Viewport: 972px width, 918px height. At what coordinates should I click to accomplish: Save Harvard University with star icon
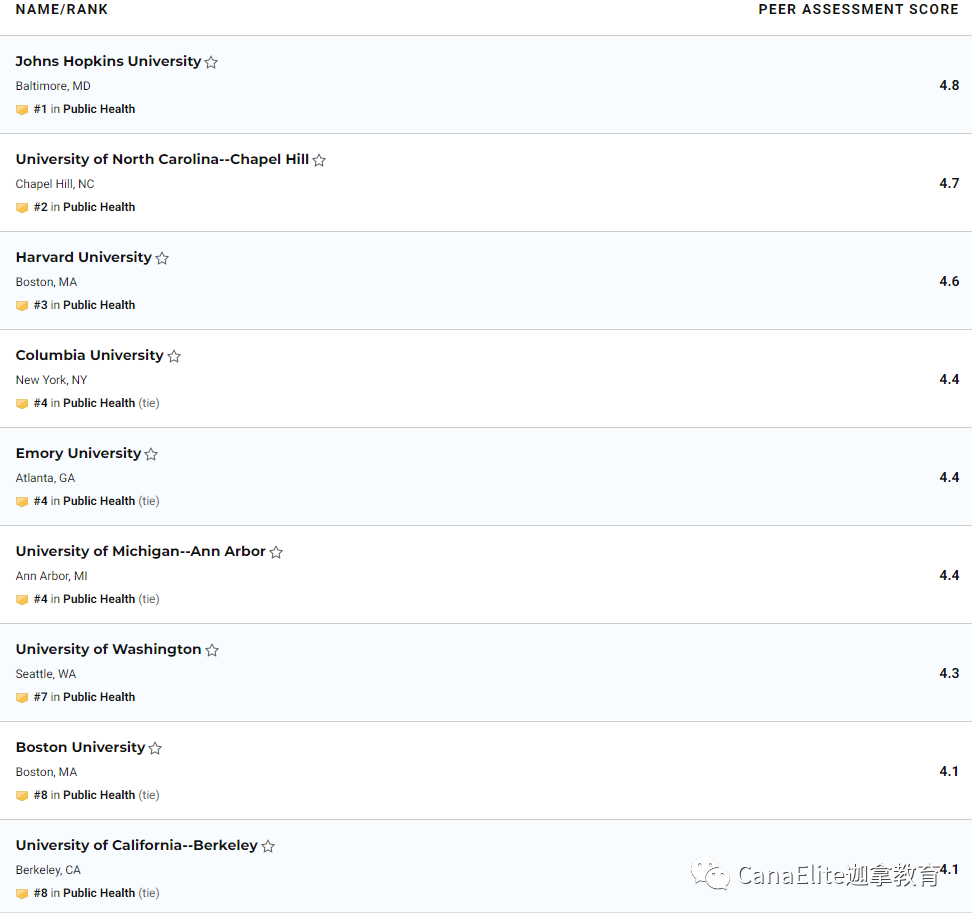point(162,258)
